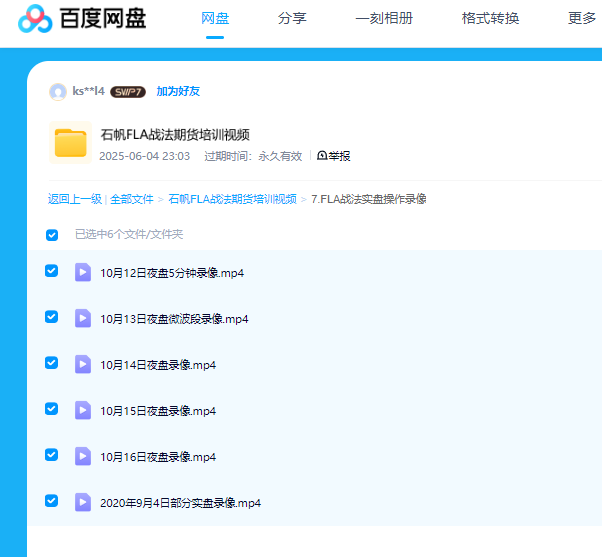602x557 pixels.
Task: Click the ks**l4 user avatar
Action: (x=58, y=91)
